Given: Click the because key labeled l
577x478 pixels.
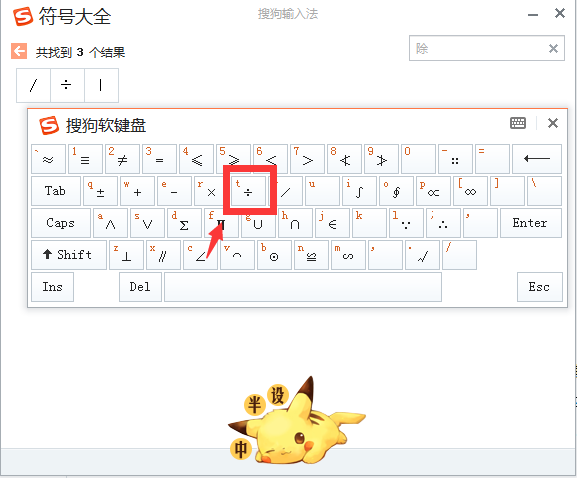Looking at the screenshot, I should (x=406, y=223).
